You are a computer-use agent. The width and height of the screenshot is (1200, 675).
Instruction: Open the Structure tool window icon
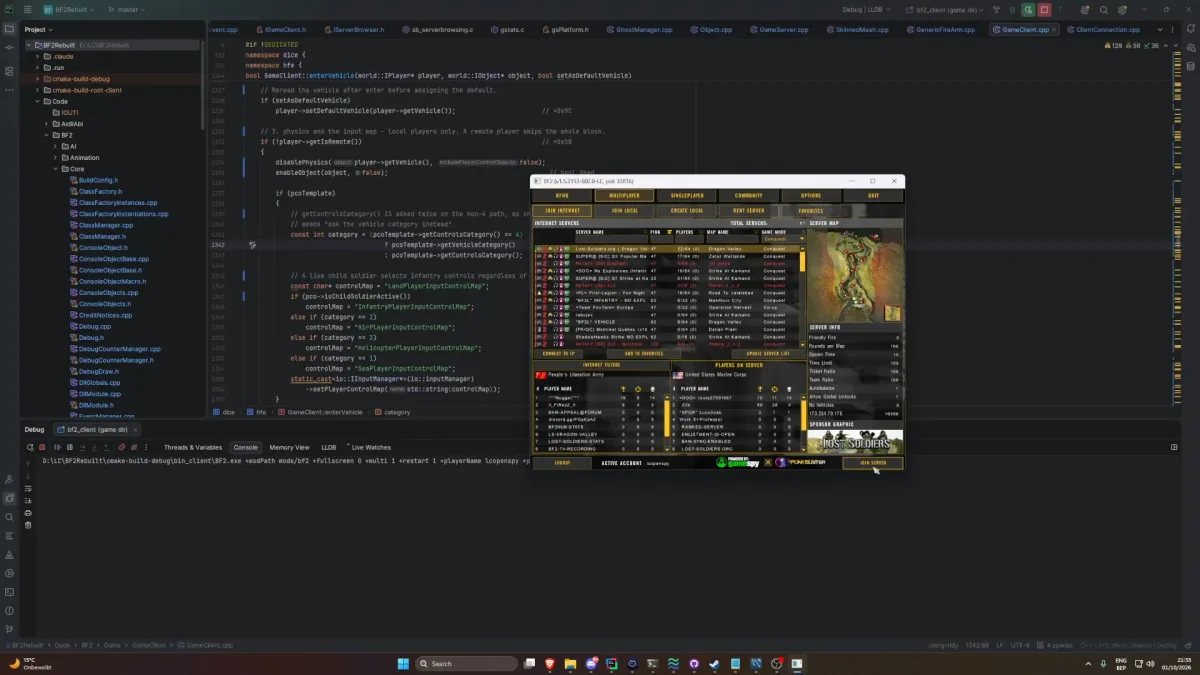(9, 70)
